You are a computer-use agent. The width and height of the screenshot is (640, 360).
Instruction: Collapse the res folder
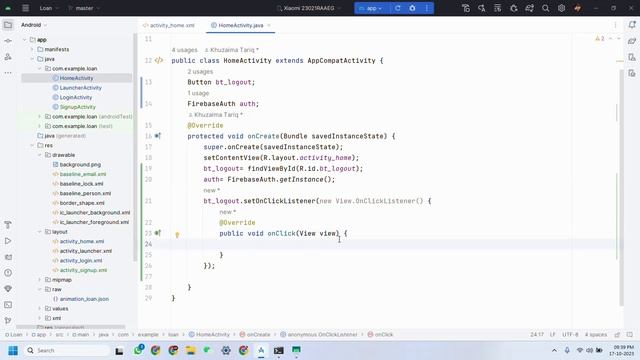[32, 145]
